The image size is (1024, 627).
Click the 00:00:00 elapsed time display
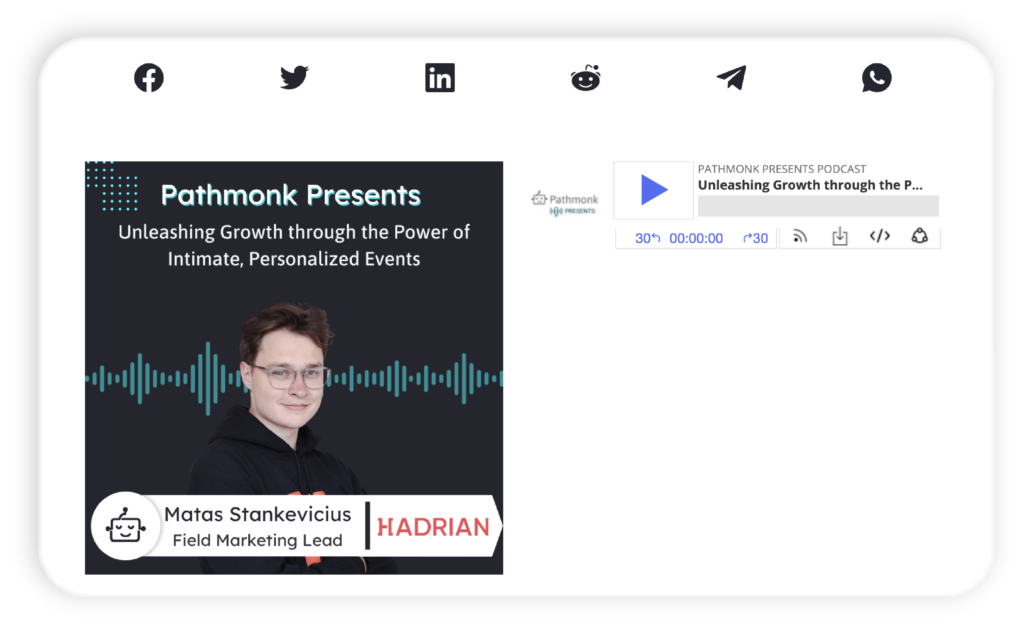[696, 238]
